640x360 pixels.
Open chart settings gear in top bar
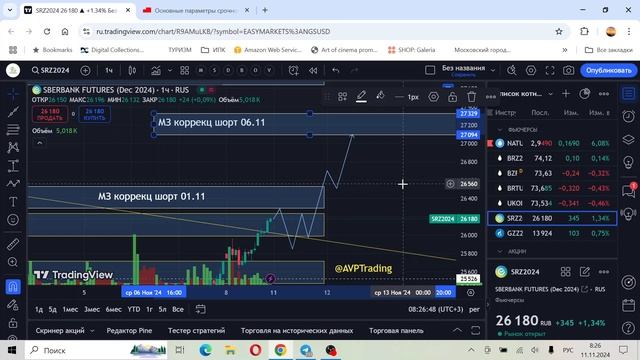point(531,71)
